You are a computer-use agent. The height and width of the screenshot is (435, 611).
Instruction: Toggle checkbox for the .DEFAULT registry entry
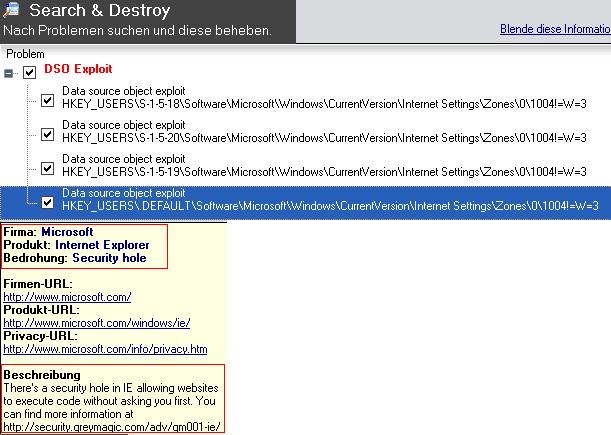[x=48, y=202]
